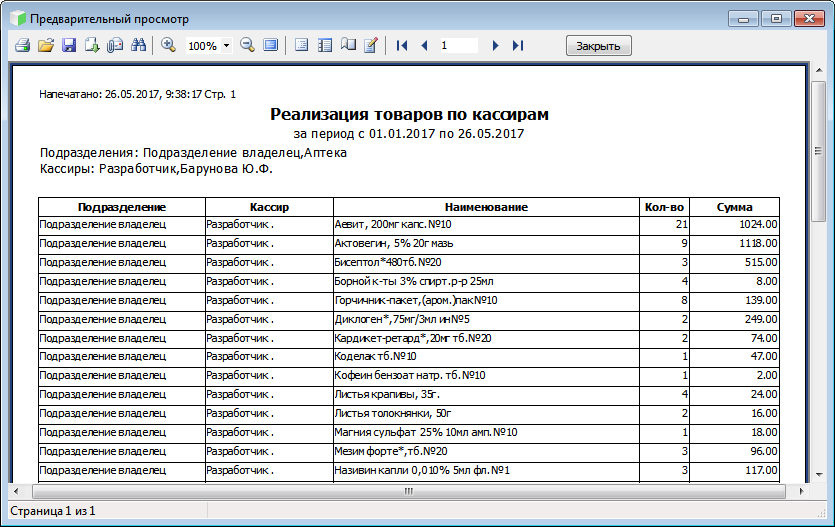The image size is (835, 527).
Task: Switch to full screen view
Action: coord(270,45)
